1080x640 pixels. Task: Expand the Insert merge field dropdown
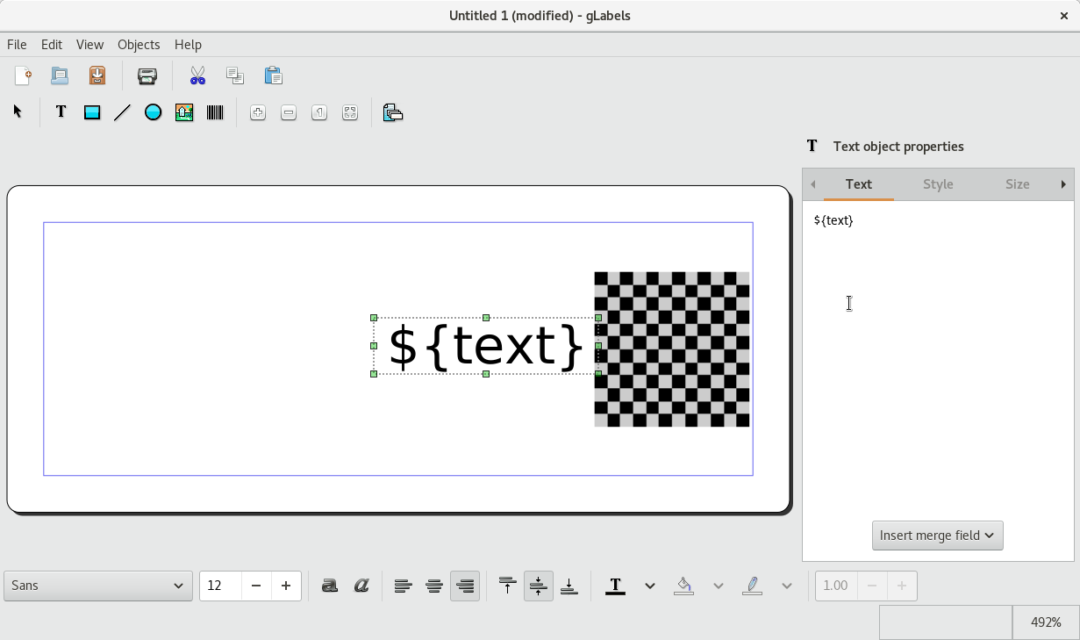[937, 535]
